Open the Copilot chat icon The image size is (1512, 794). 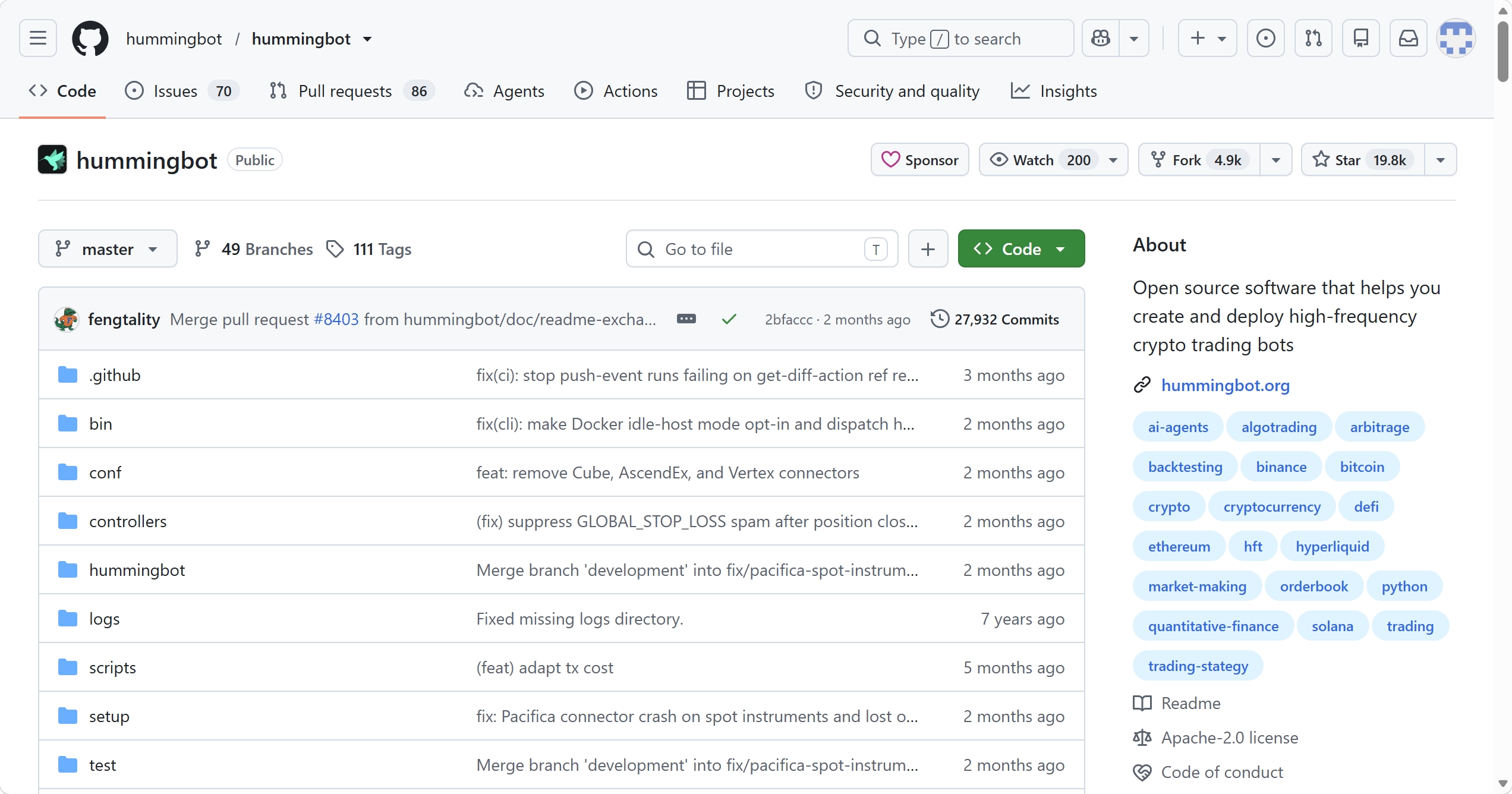click(1101, 39)
